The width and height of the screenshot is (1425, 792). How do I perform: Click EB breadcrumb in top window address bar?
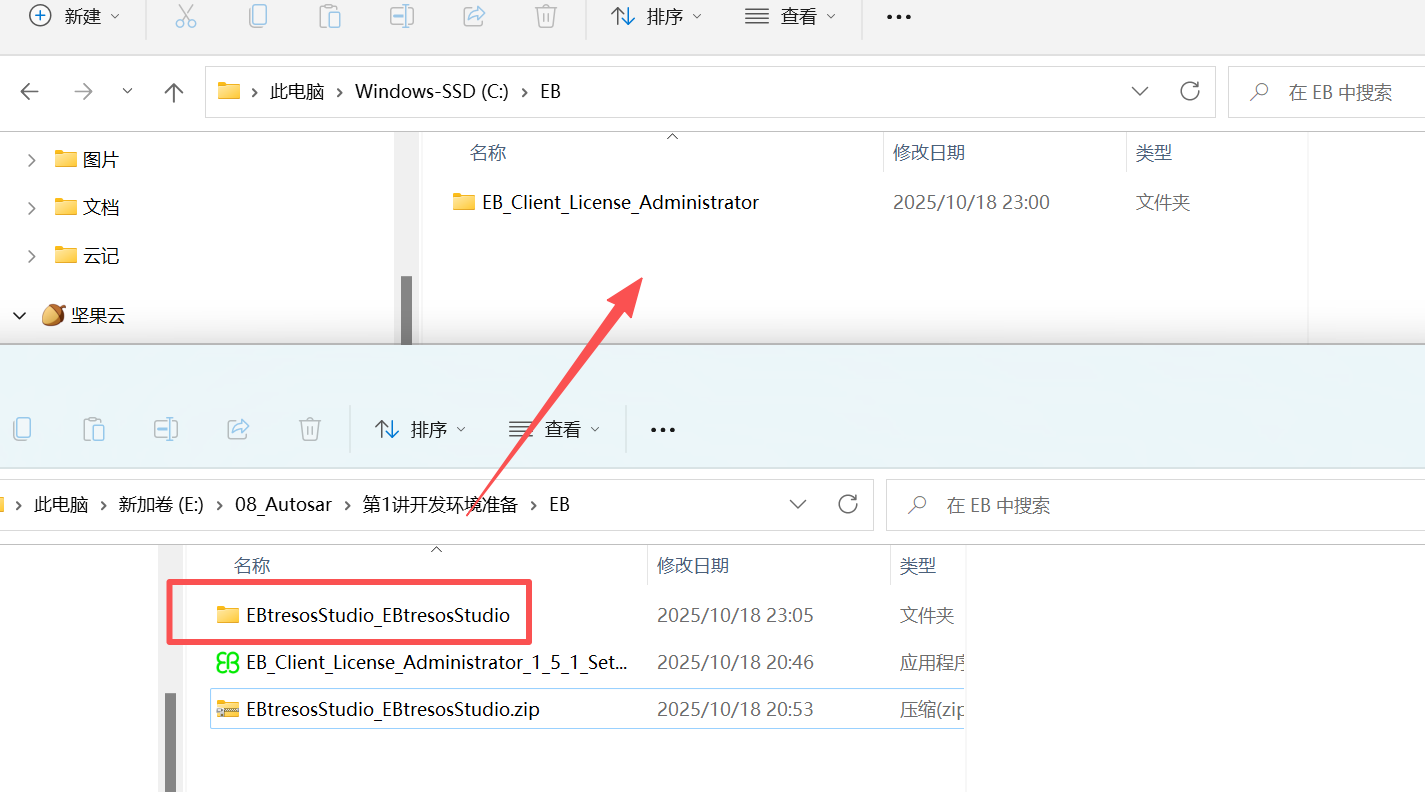551,92
